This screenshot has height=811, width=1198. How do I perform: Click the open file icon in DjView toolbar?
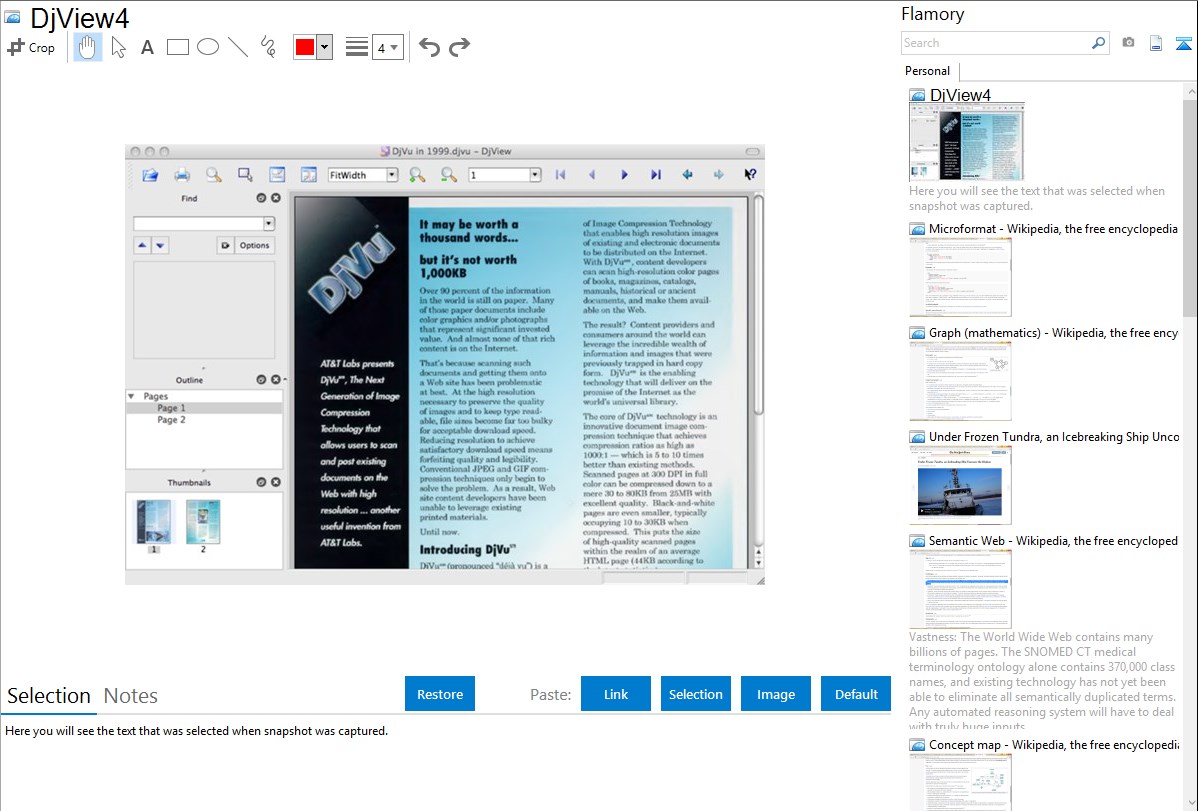[150, 175]
